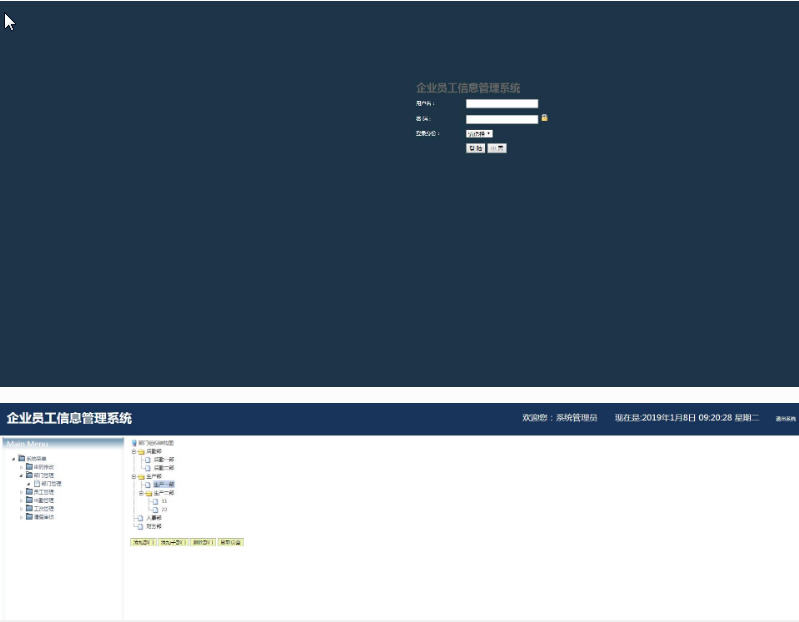Click the 生产一部 document icon

tap(148, 484)
